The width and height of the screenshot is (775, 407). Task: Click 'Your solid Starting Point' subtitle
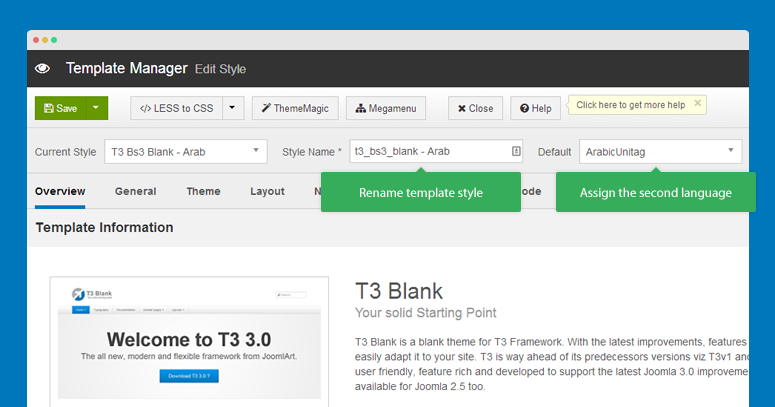tap(426, 313)
